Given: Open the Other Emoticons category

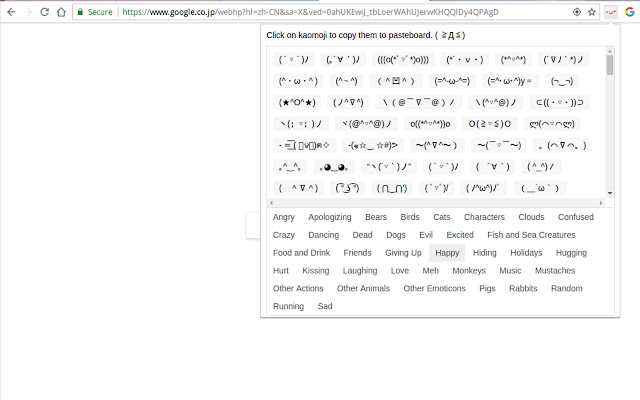Looking at the screenshot, I should 434,289.
